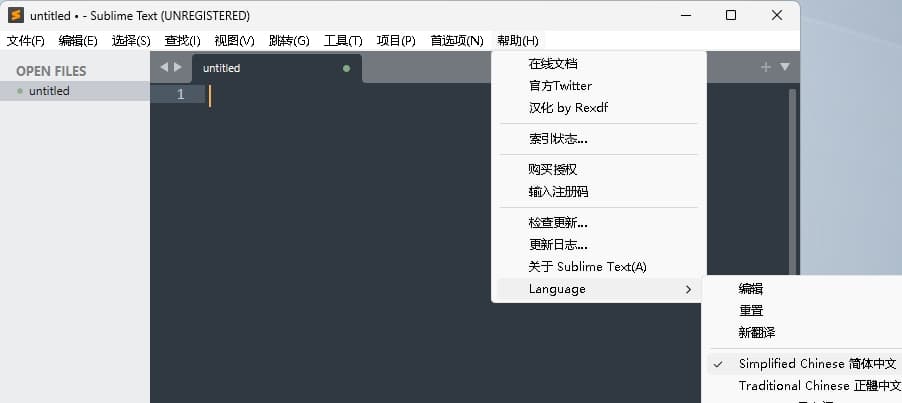Add a new tab with plus icon
The image size is (902, 403).
click(766, 67)
